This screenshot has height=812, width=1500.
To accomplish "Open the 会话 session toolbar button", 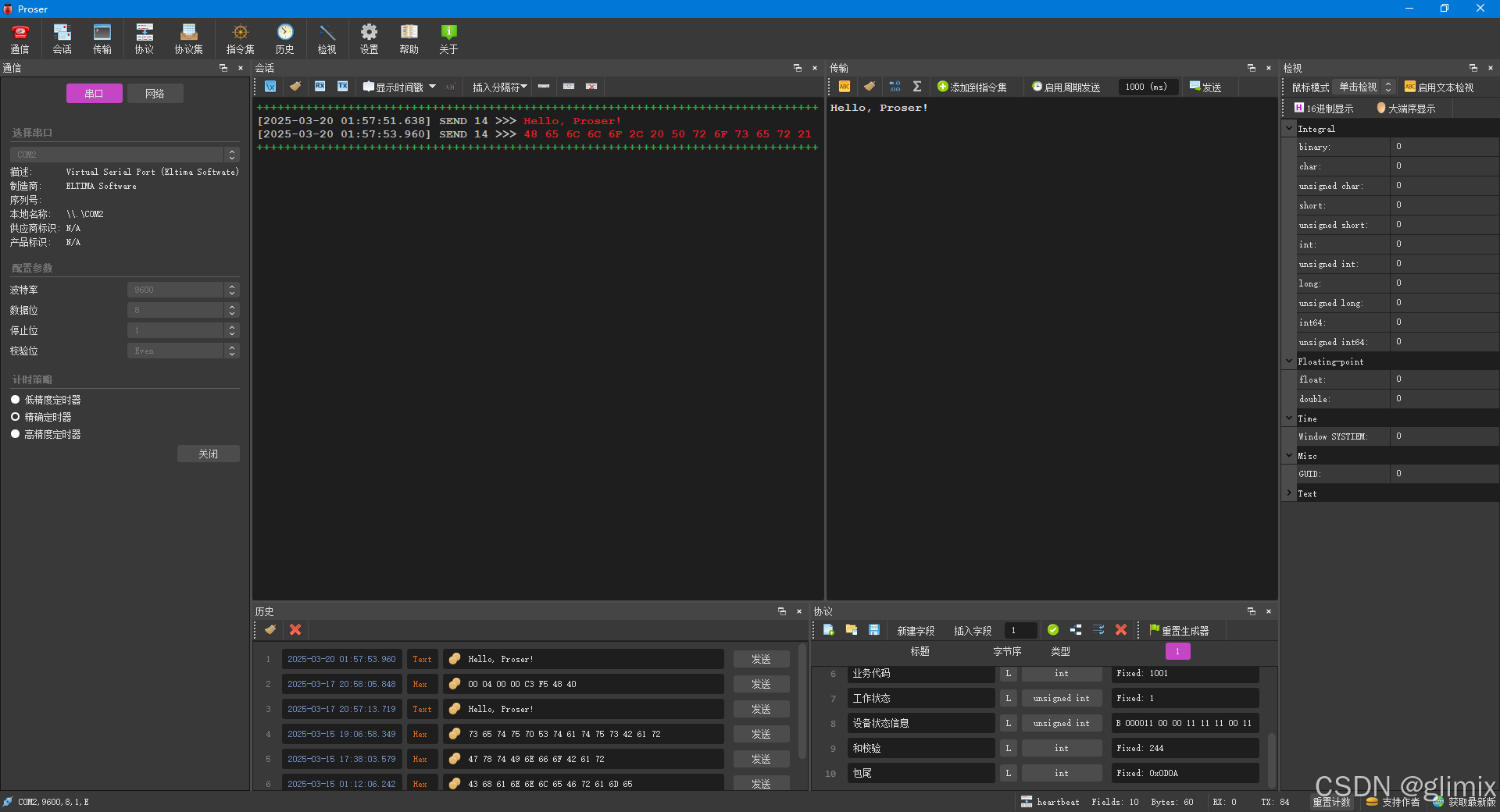I will tap(62, 39).
